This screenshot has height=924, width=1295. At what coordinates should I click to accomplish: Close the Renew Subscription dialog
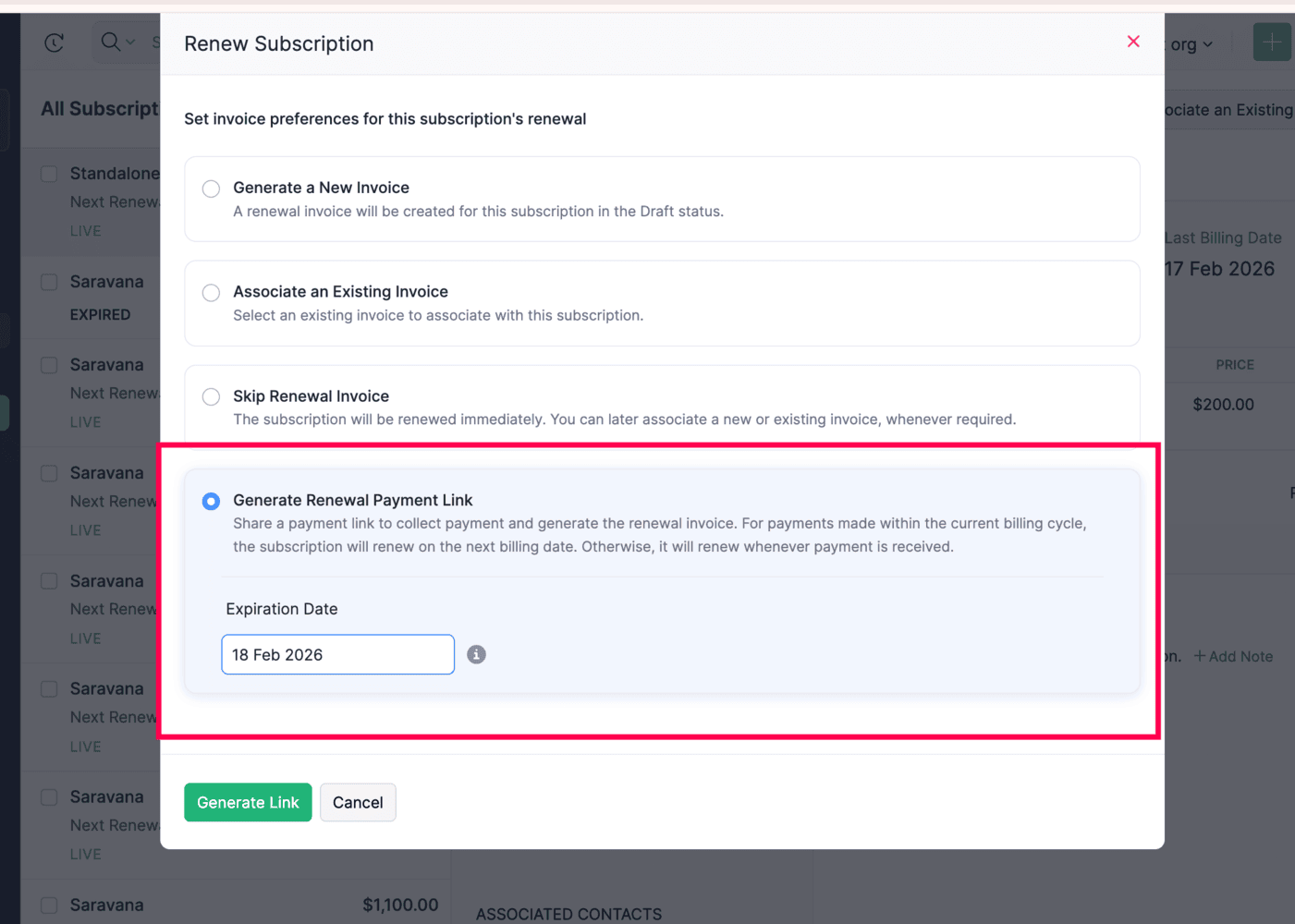coord(1133,42)
